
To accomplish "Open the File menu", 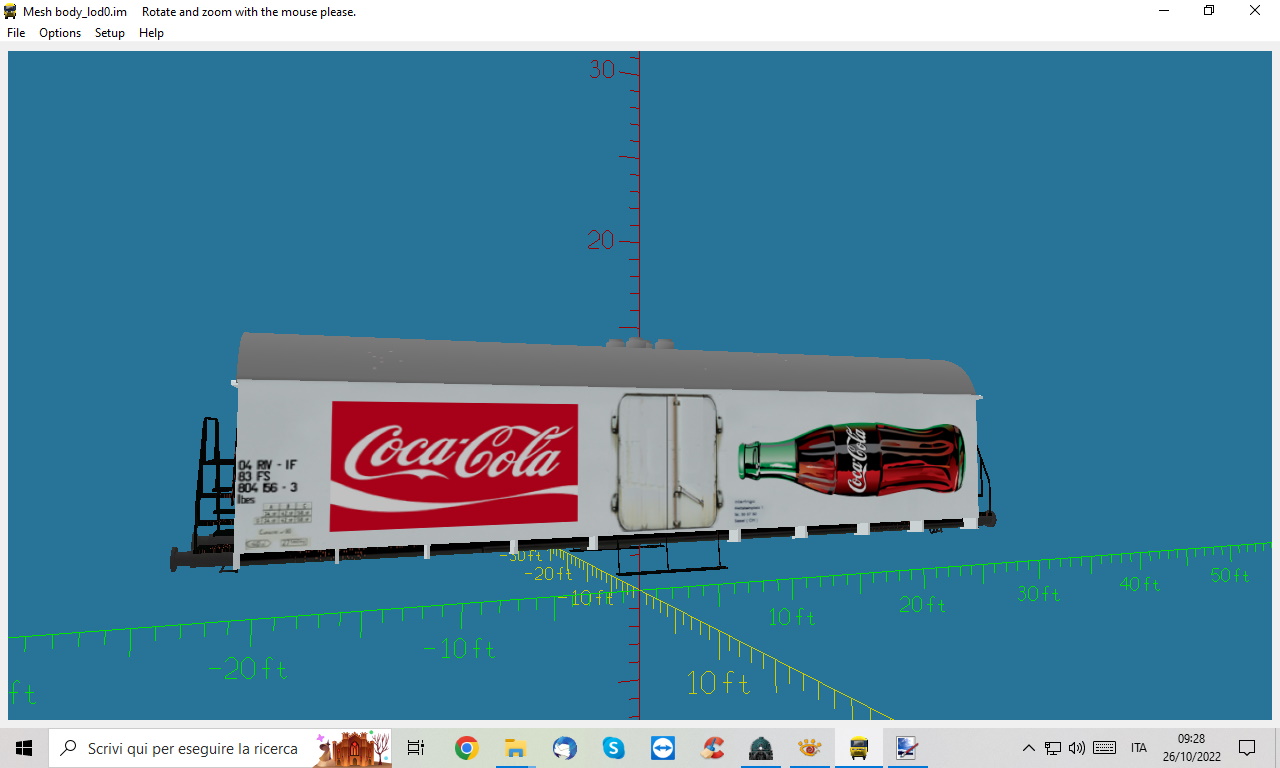I will (x=16, y=33).
